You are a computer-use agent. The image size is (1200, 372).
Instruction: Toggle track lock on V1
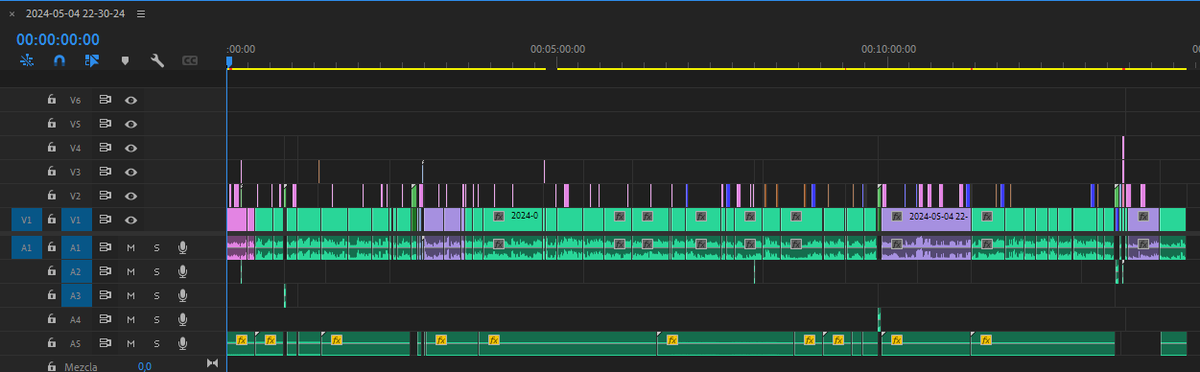click(x=51, y=220)
